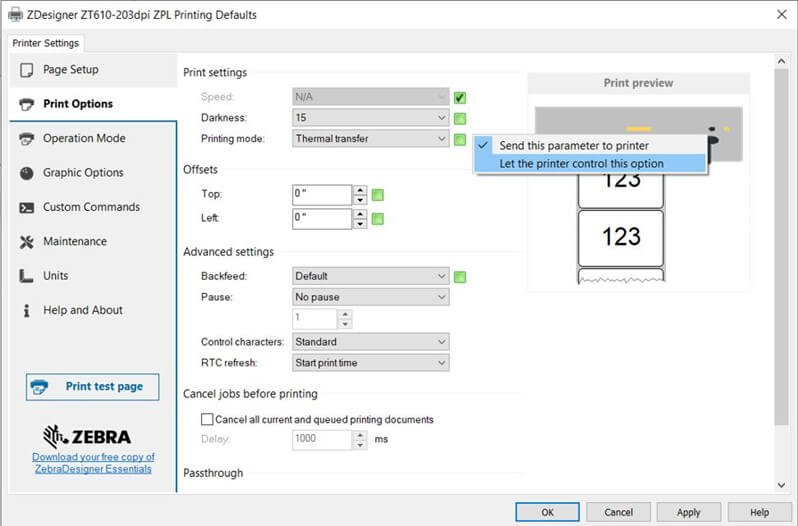Image resolution: width=798 pixels, height=526 pixels.
Task: Open the Darkness dropdown
Action: 370,118
